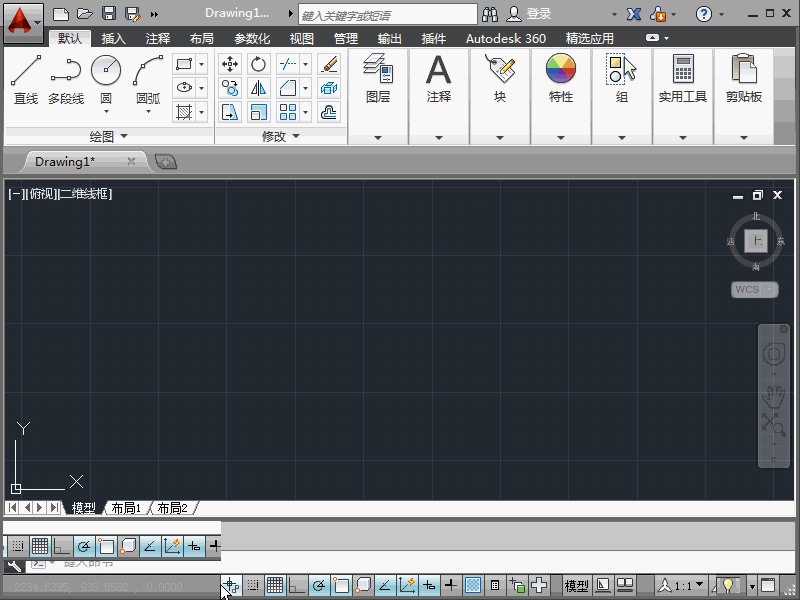Open Properties (特性) color wheel panel
This screenshot has width=800, height=600.
(x=561, y=78)
